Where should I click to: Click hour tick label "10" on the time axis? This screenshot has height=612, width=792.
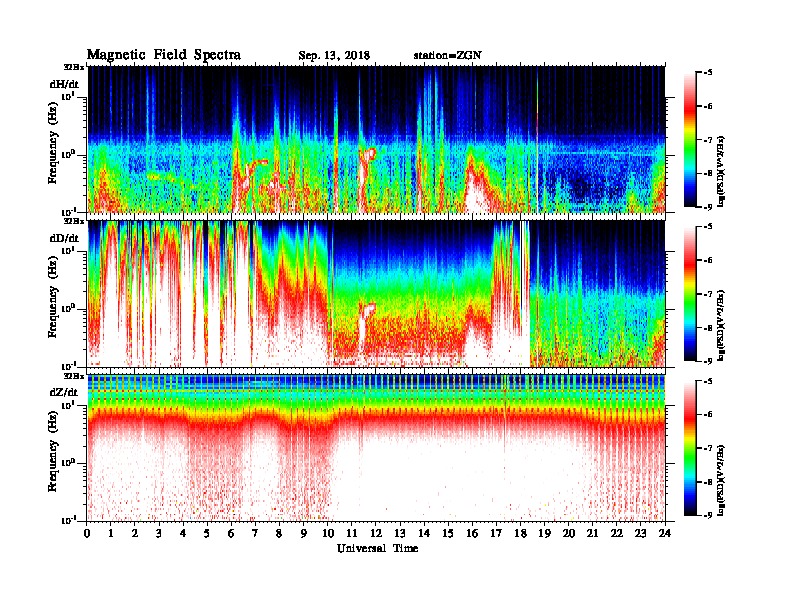(x=328, y=533)
